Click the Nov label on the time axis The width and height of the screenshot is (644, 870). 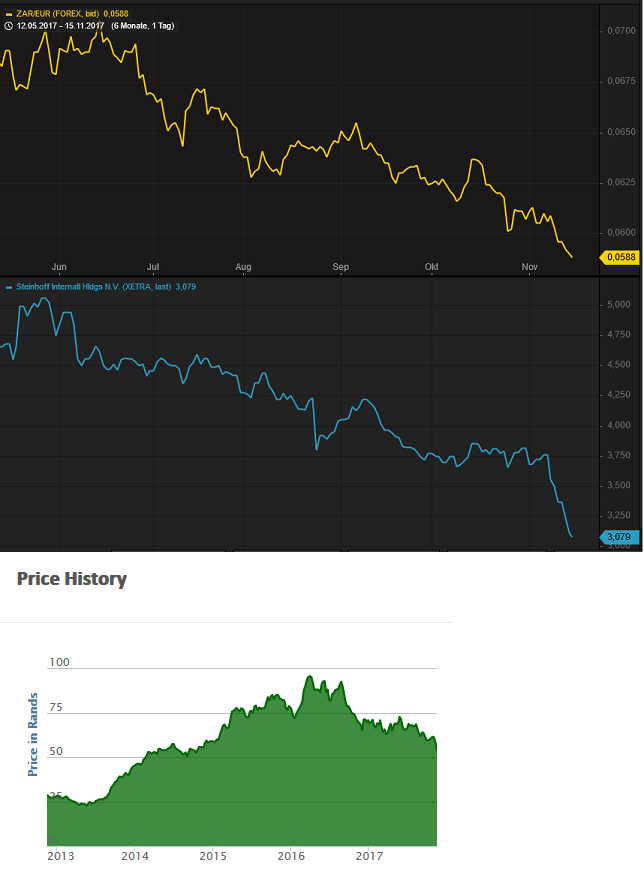point(530,267)
